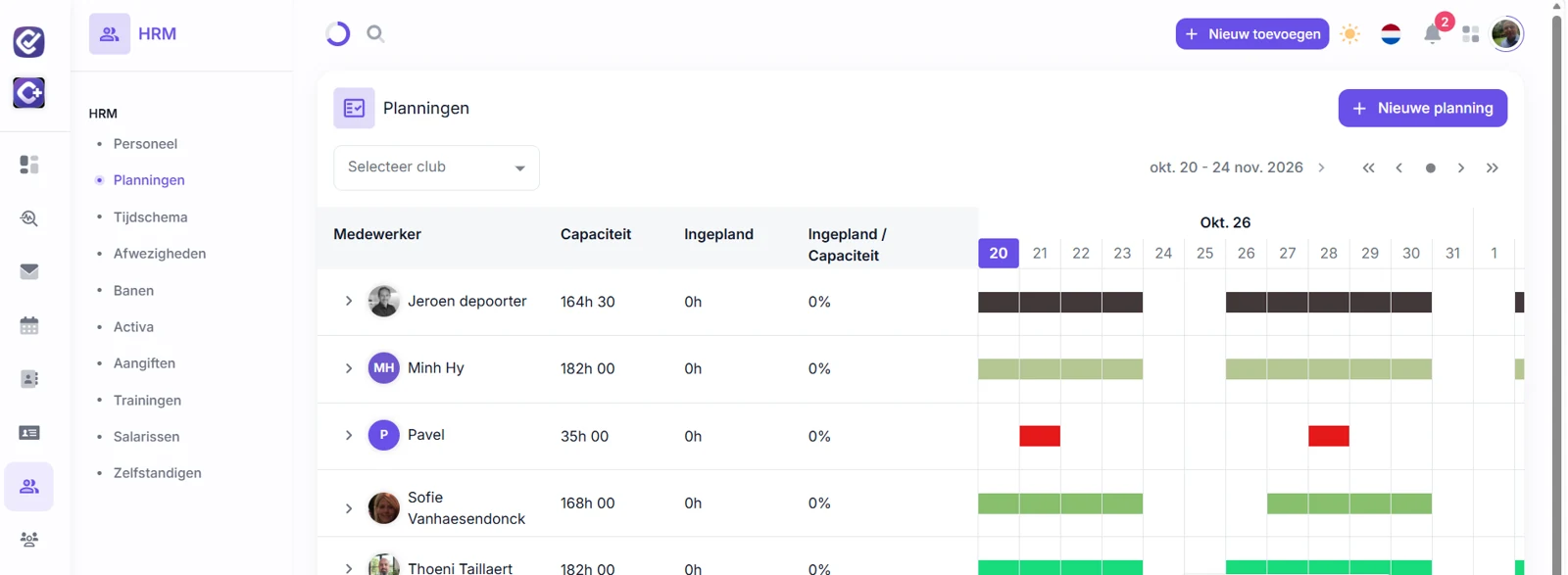Click Jeroen depoorter's dark block on day 20
1568x575 pixels.
[x=999, y=302]
